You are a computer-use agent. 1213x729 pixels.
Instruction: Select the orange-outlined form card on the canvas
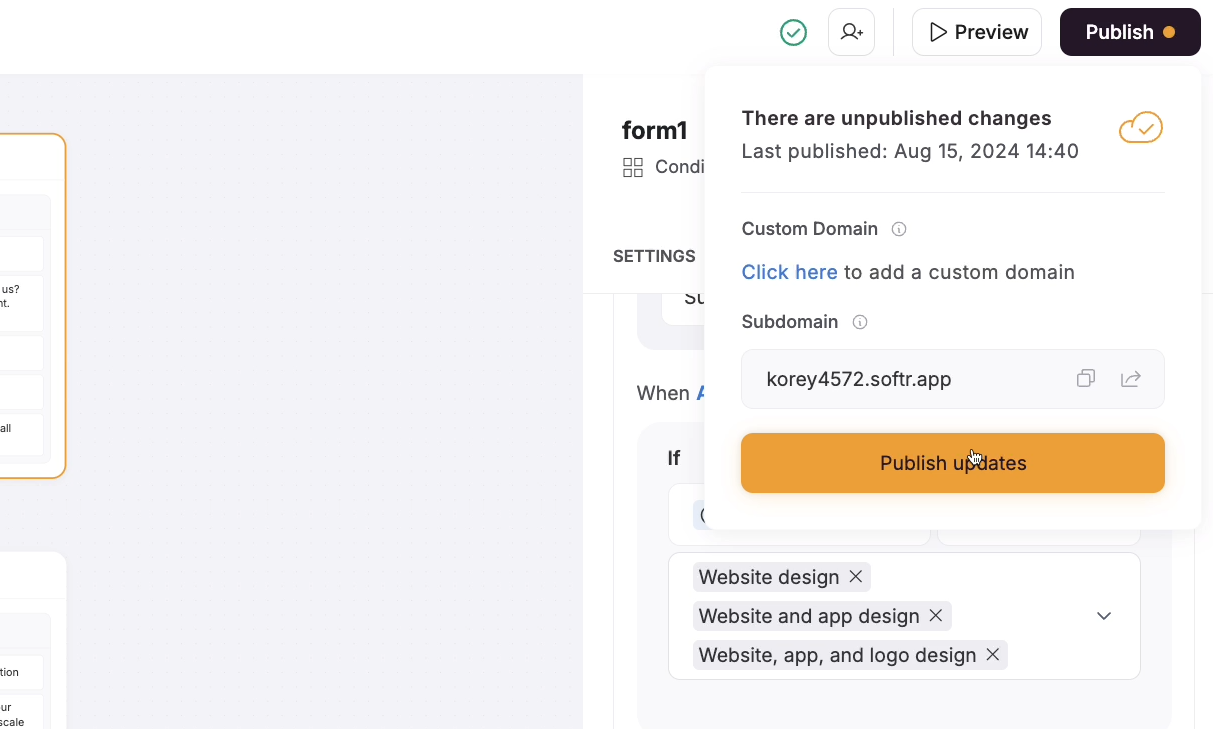pyautogui.click(x=32, y=305)
